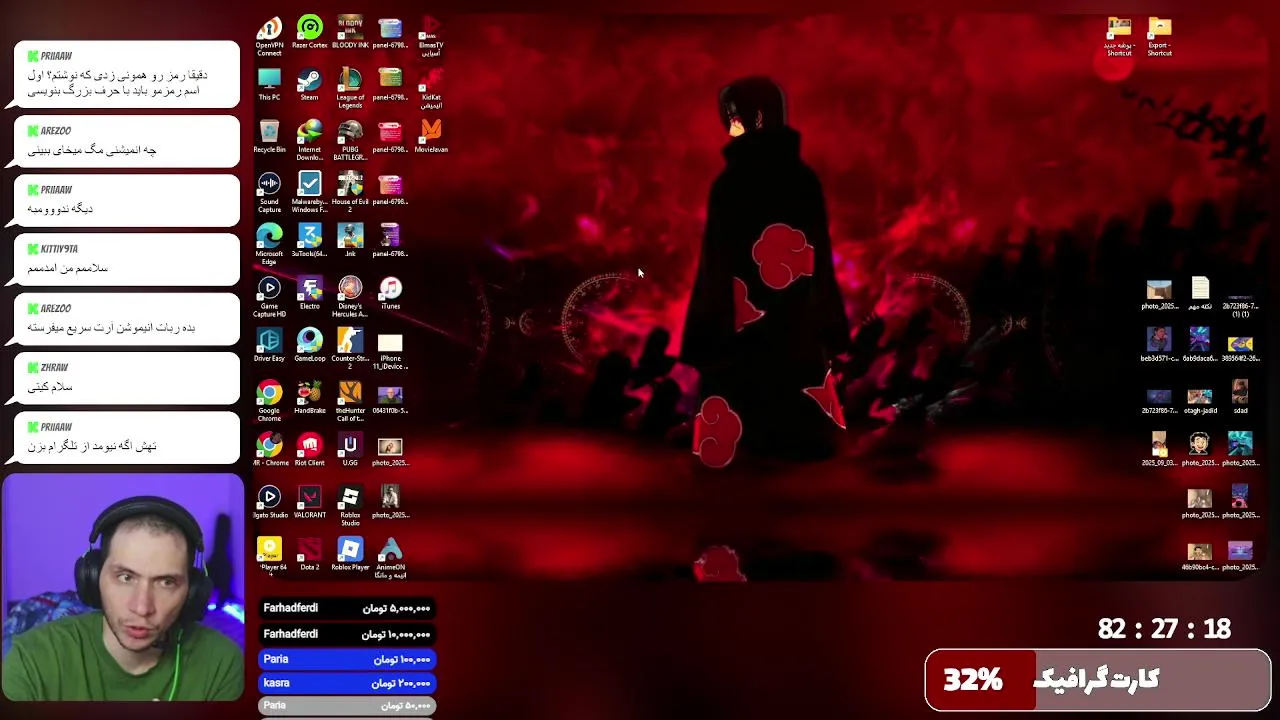Screen dimensions: 1280x720
Task: Click the 82 : 27 : 18 timer
Action: [1164, 629]
